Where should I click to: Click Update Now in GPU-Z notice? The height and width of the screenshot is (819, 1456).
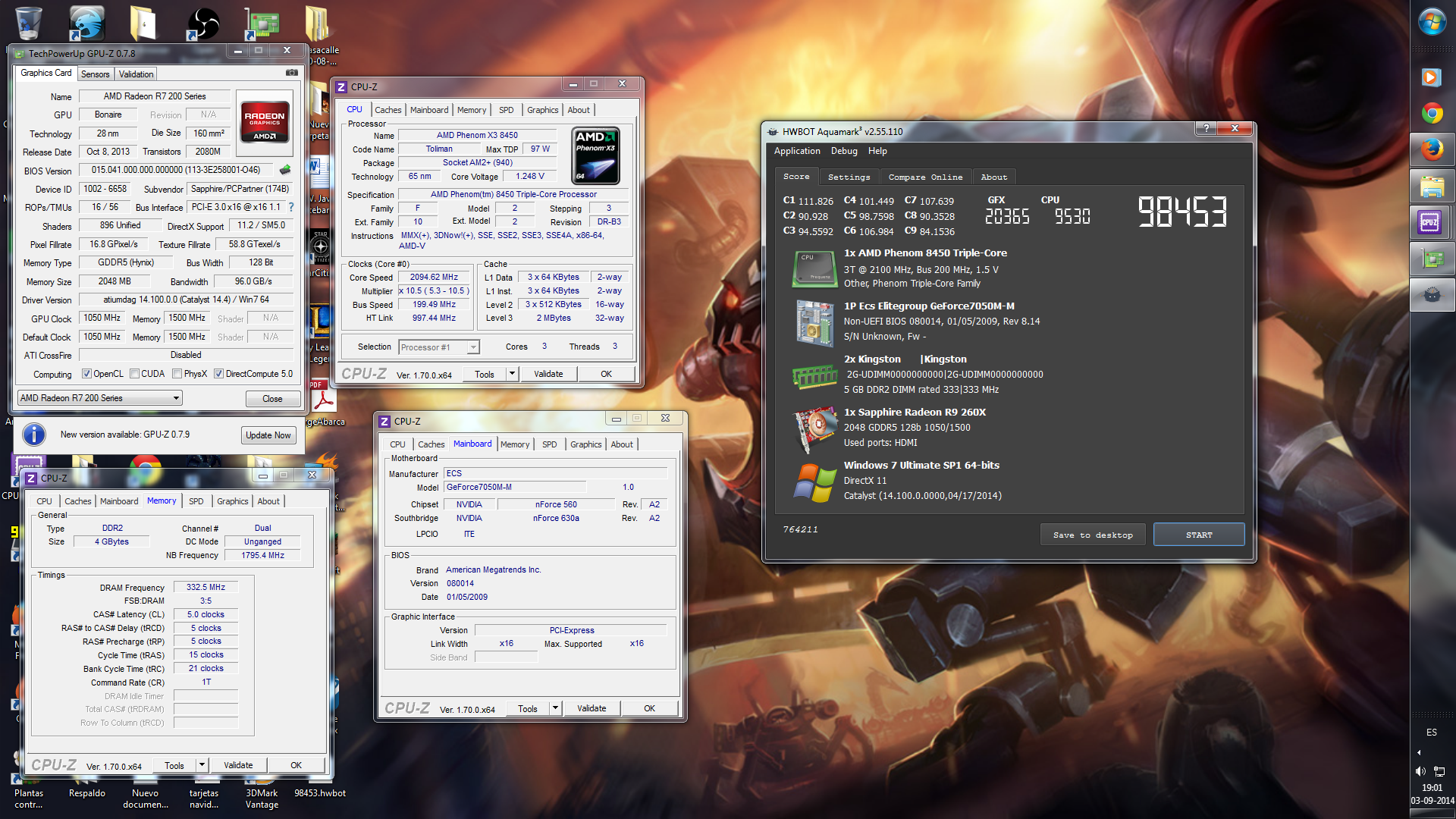point(268,435)
